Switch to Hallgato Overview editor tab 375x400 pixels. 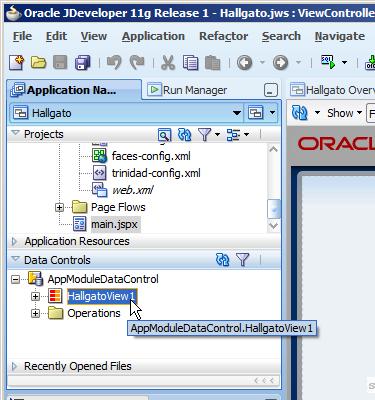click(x=332, y=90)
